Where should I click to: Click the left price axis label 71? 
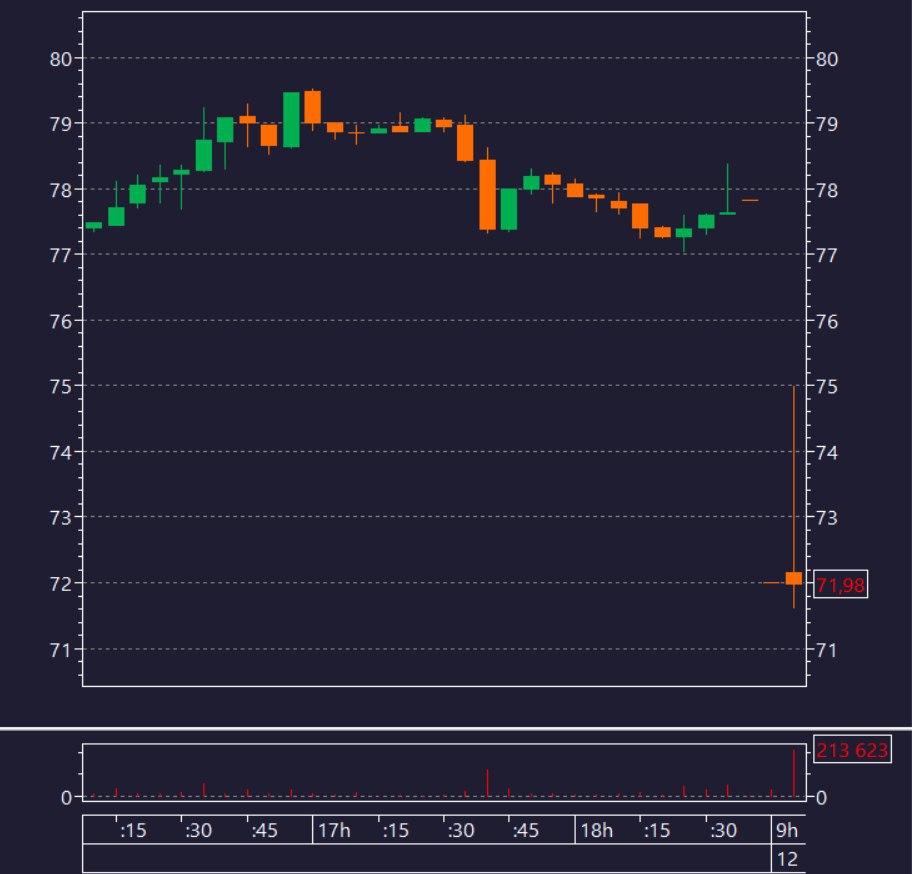tap(60, 650)
